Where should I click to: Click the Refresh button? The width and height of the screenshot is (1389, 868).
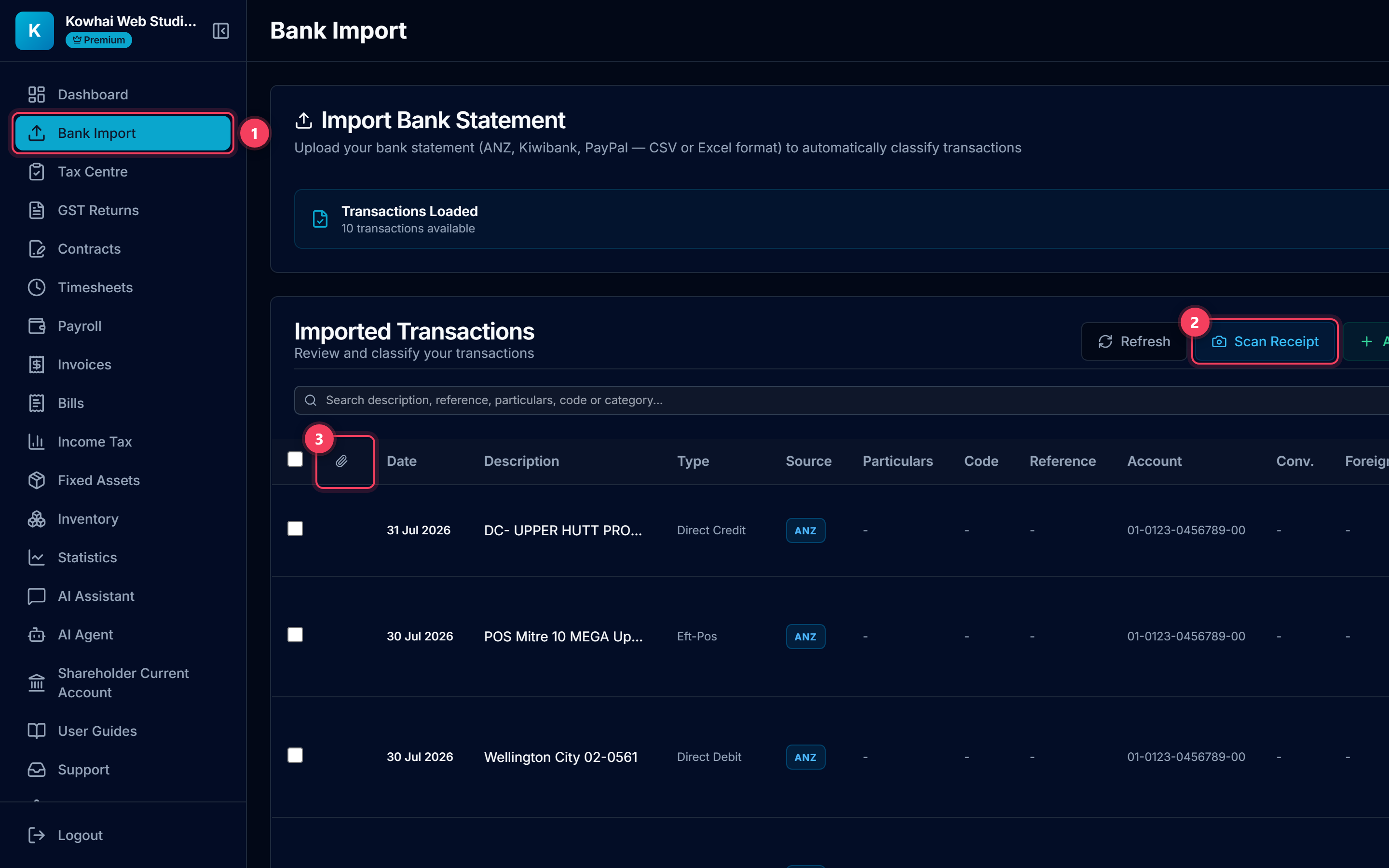click(1133, 341)
